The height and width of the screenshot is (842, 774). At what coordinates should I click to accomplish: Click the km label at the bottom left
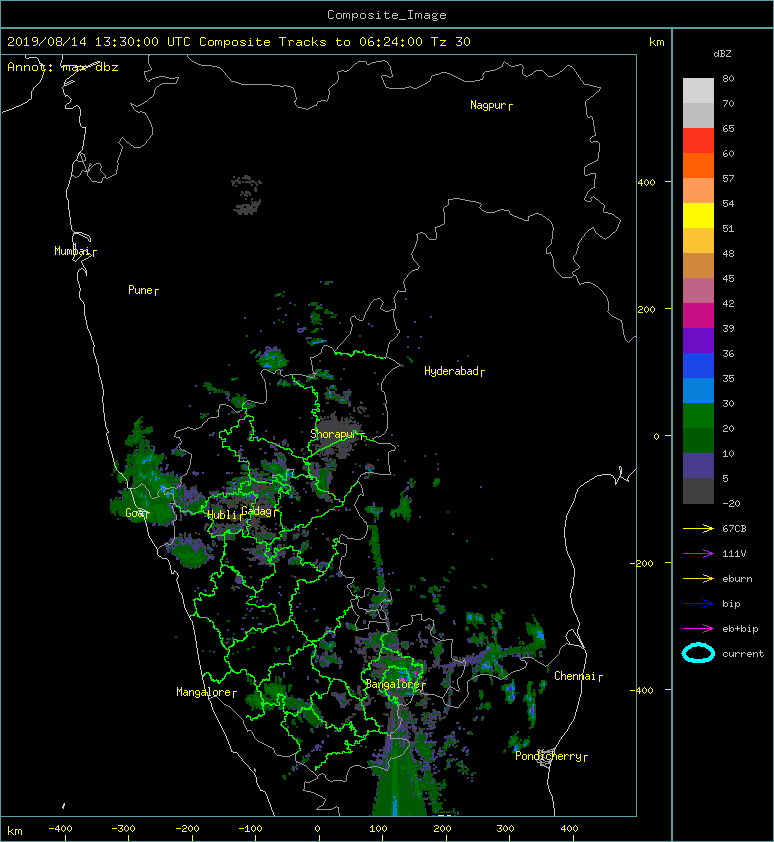[x=15, y=832]
